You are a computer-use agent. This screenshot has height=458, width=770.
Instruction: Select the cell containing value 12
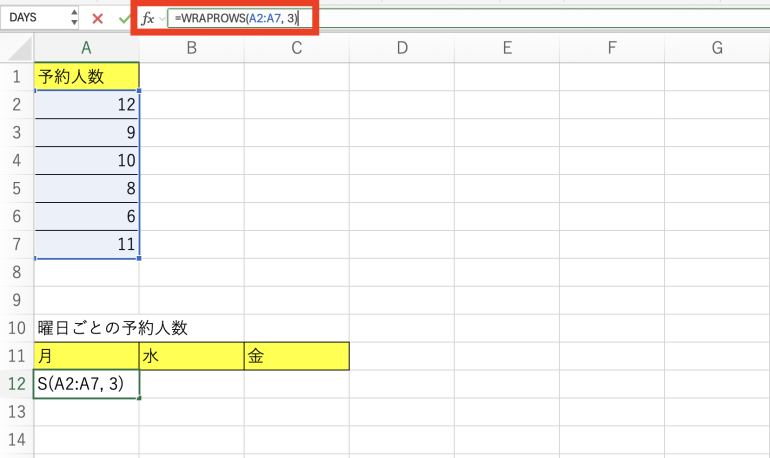click(86, 104)
